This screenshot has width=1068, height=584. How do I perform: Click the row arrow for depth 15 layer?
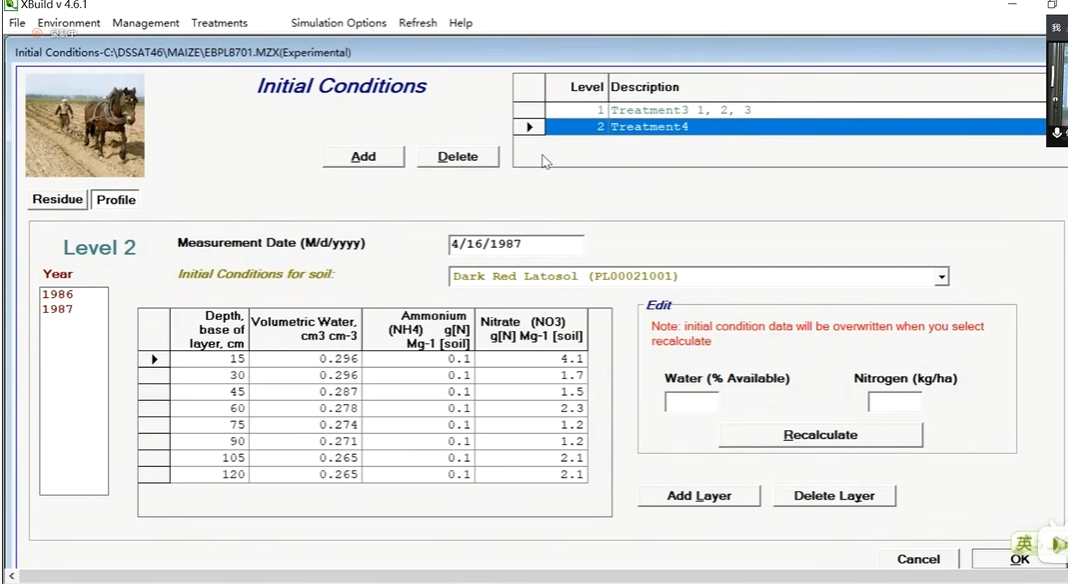154,359
